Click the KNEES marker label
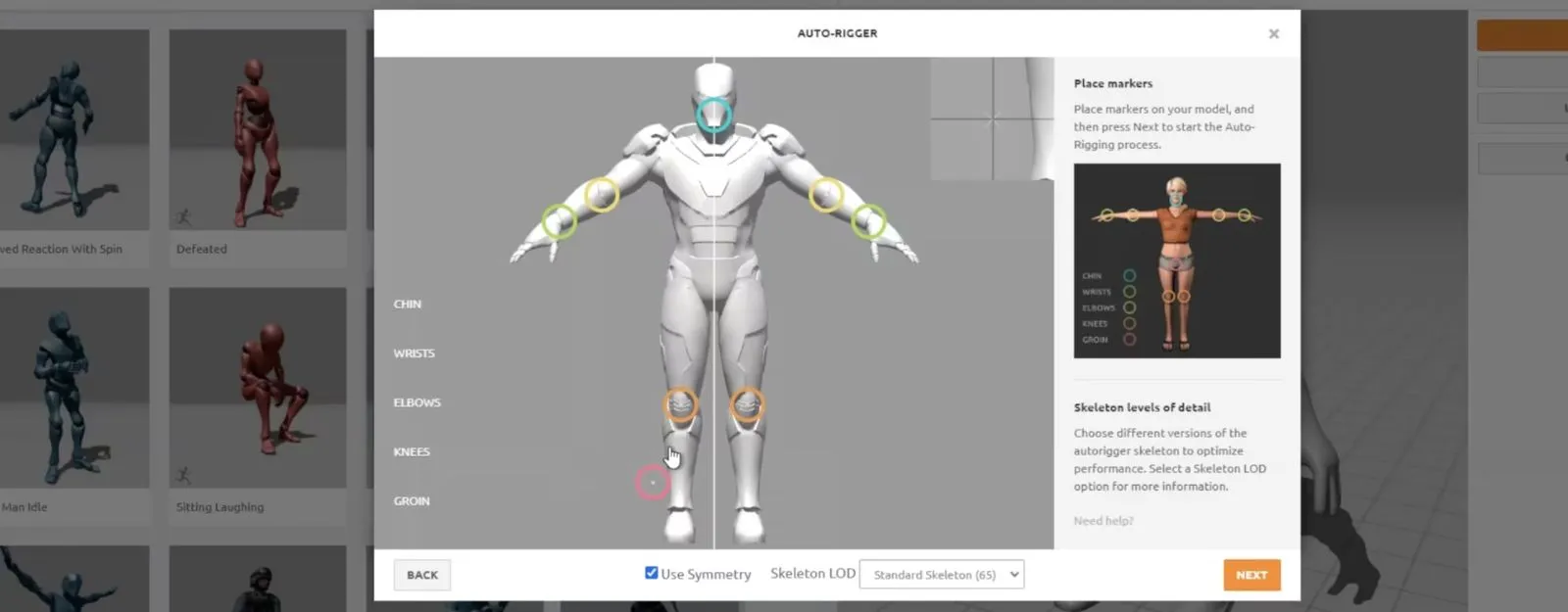 412,451
